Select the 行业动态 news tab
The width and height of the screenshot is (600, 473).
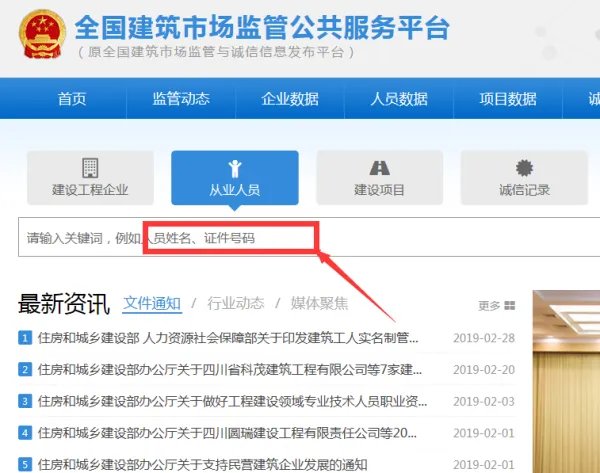tap(236, 303)
